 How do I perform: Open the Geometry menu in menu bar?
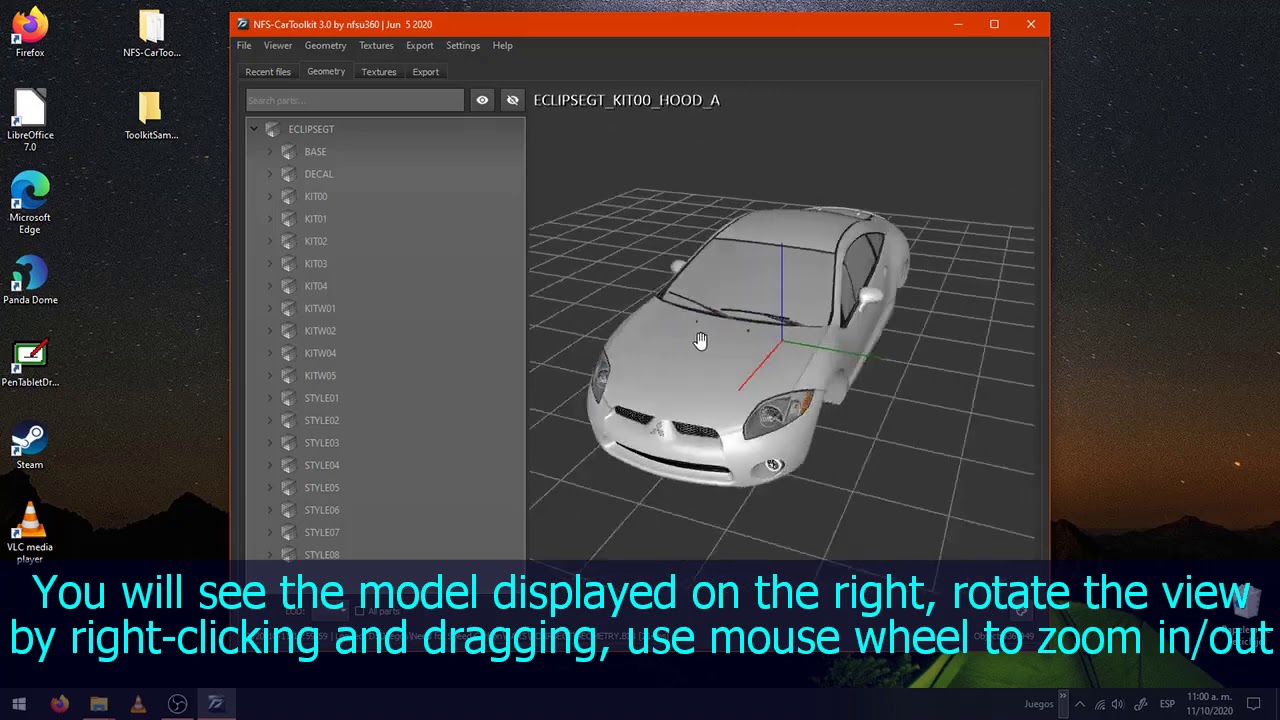pyautogui.click(x=325, y=46)
